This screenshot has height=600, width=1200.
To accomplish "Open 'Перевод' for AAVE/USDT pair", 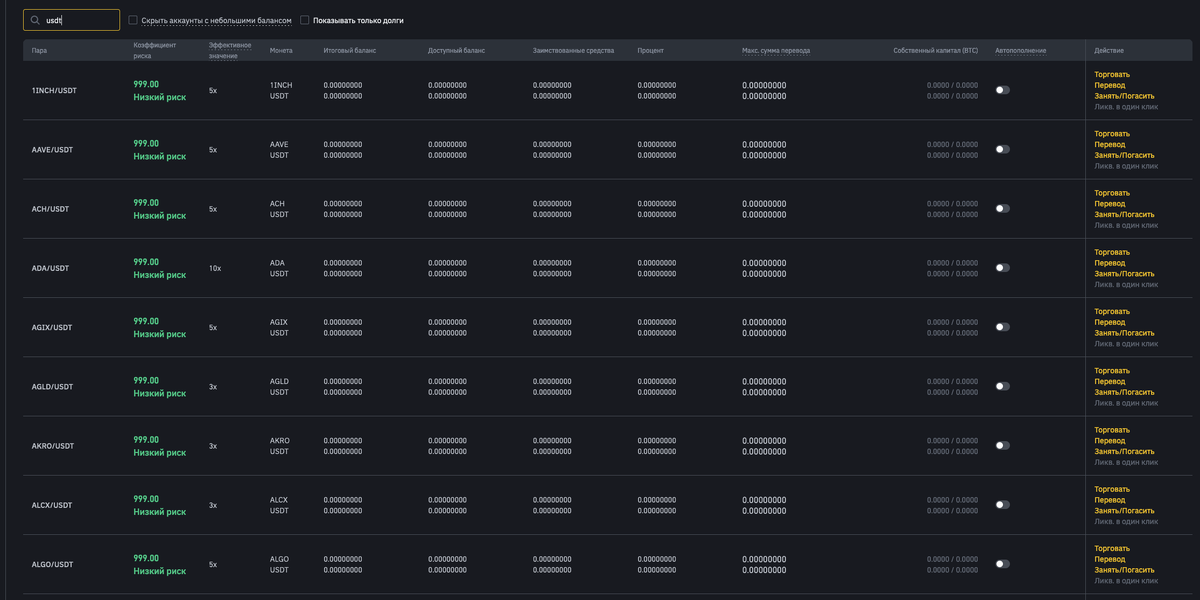I will [x=1110, y=144].
